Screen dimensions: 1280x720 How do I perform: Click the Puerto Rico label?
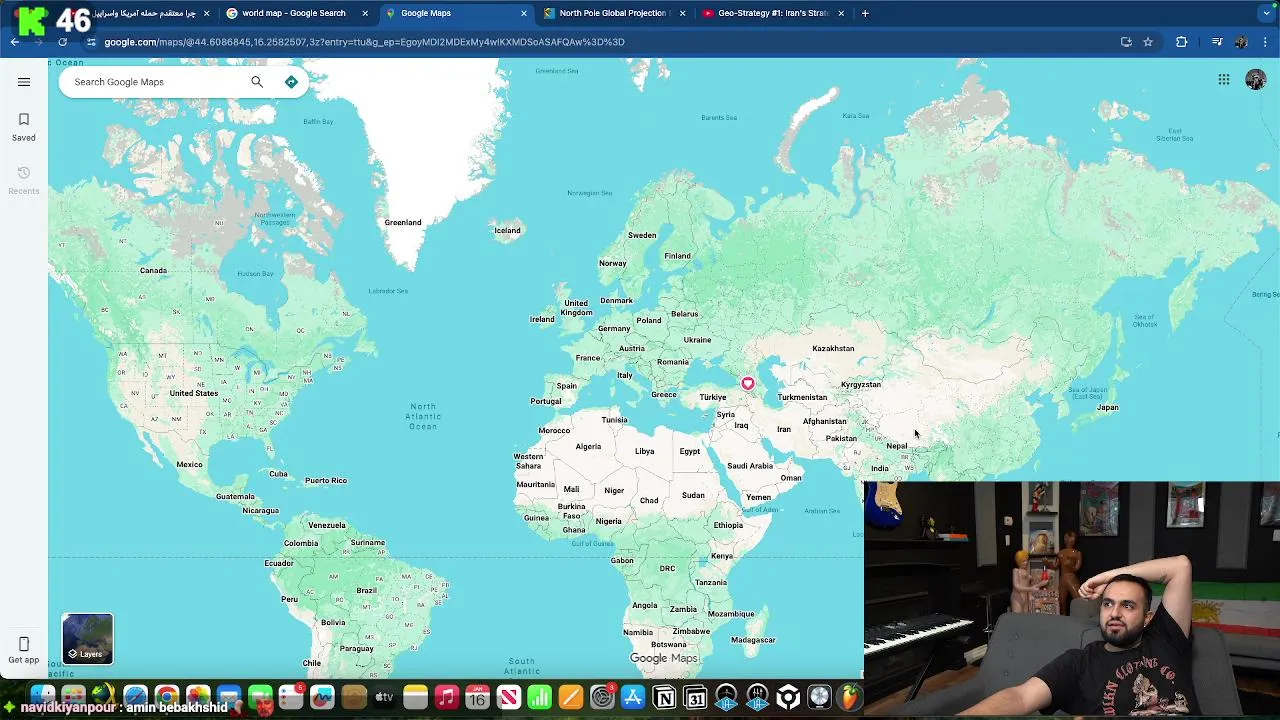(326, 480)
